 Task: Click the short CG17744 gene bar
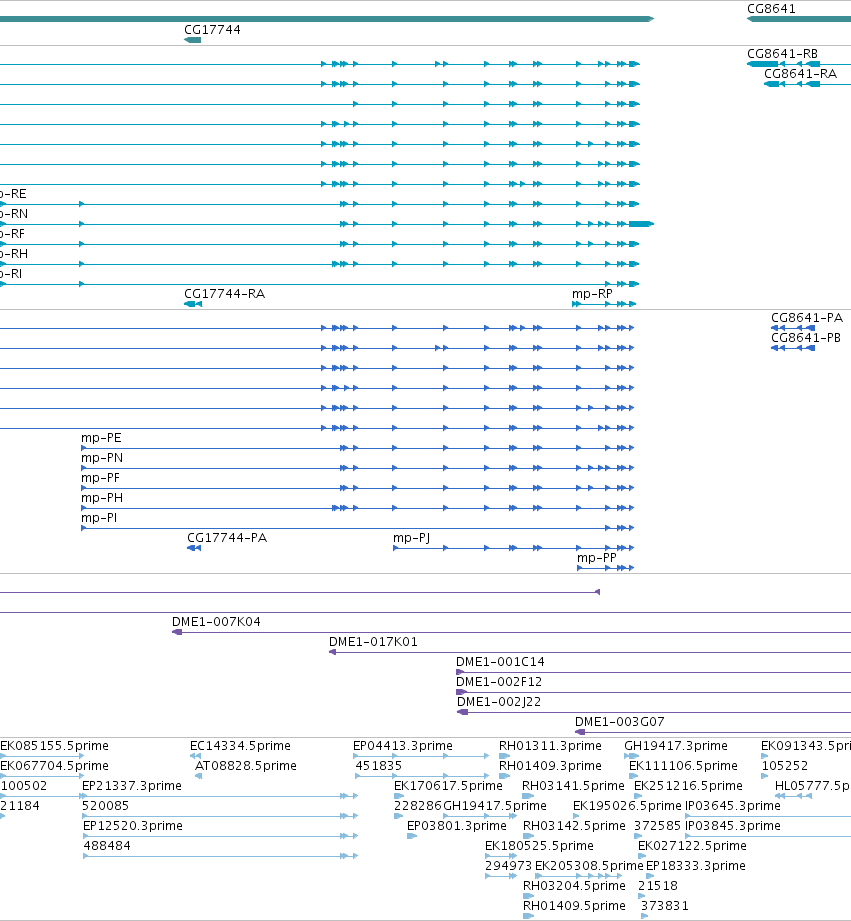(193, 40)
